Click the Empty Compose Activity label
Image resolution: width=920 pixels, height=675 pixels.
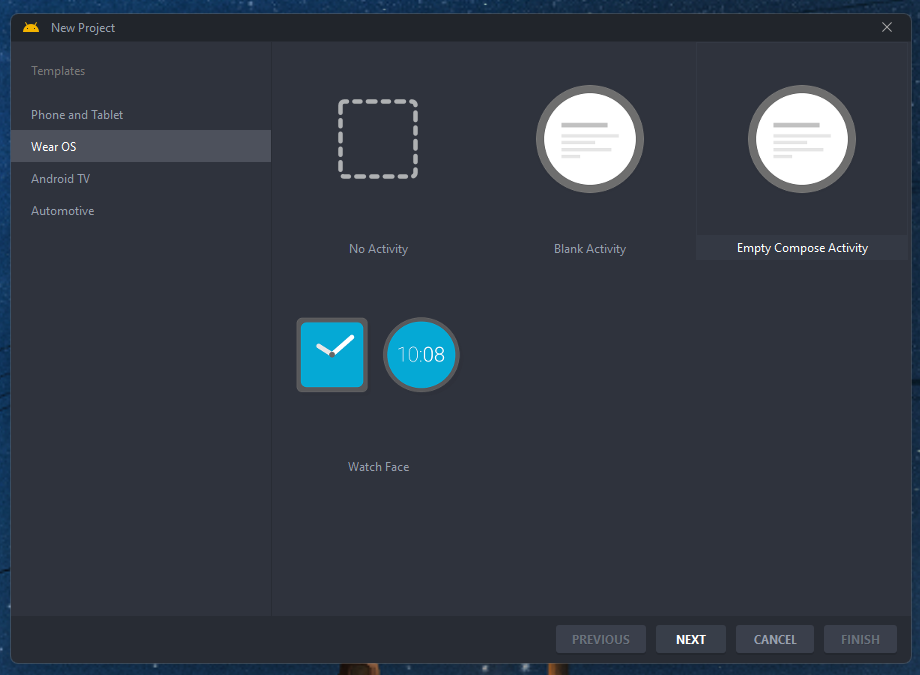pyautogui.click(x=802, y=248)
